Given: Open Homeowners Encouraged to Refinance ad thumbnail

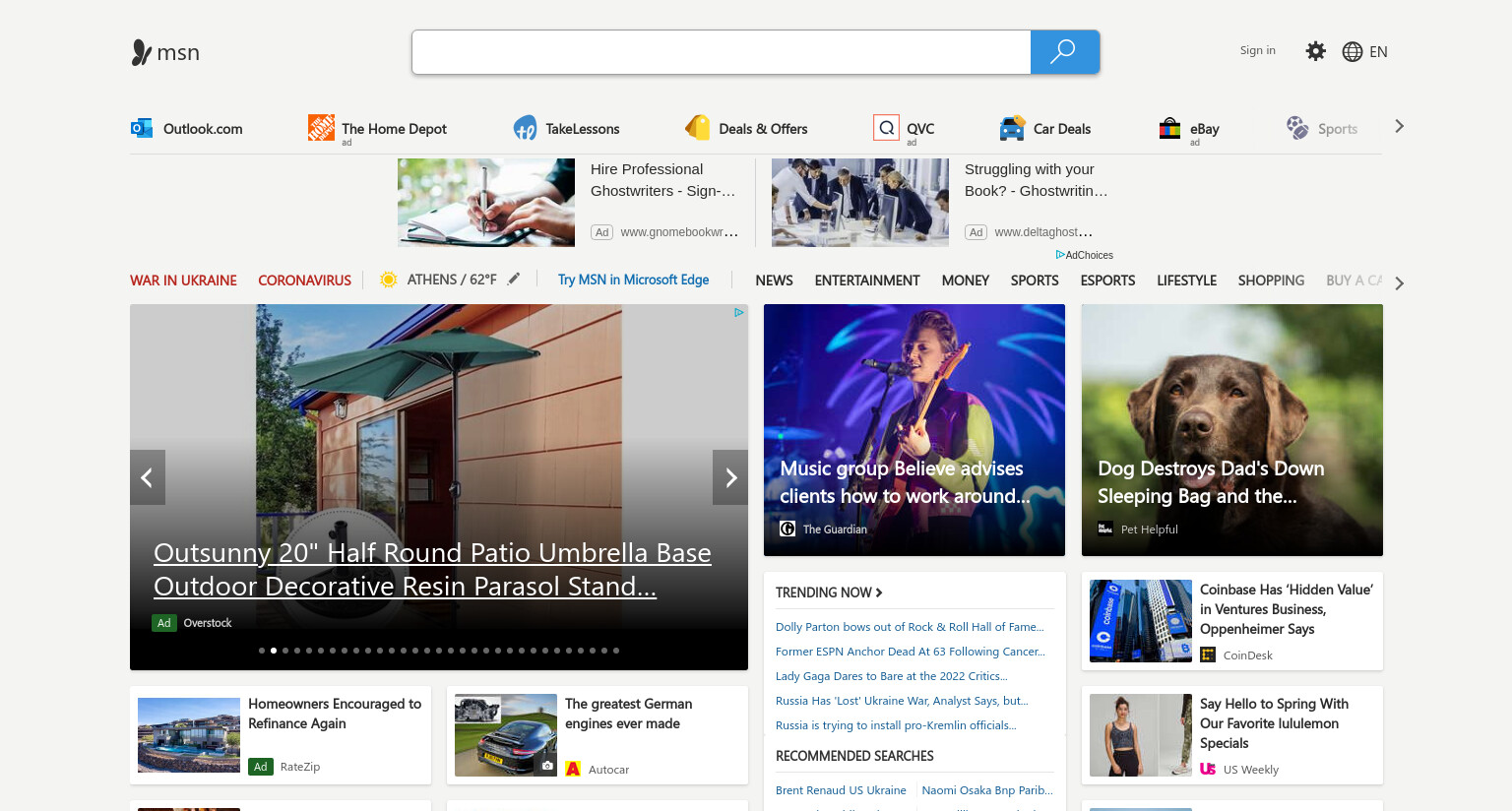Looking at the screenshot, I should click(189, 735).
